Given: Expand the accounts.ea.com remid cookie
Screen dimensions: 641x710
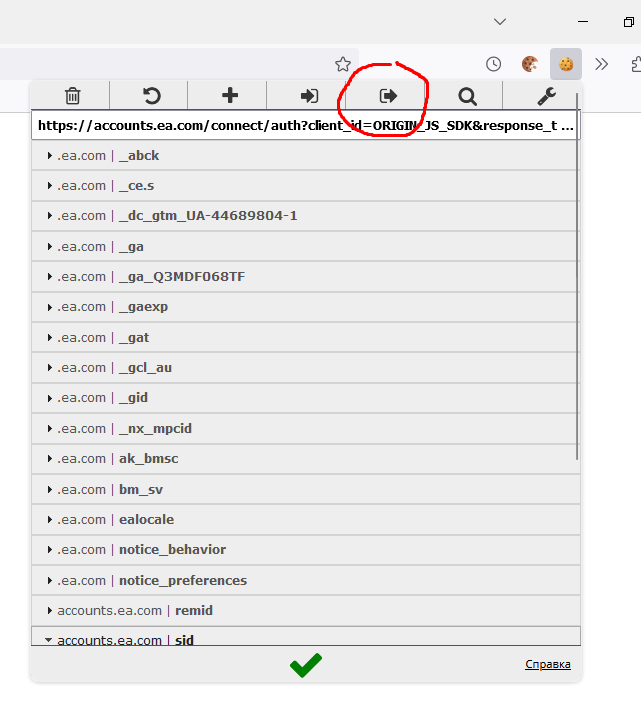Looking at the screenshot, I should pyautogui.click(x=306, y=610).
